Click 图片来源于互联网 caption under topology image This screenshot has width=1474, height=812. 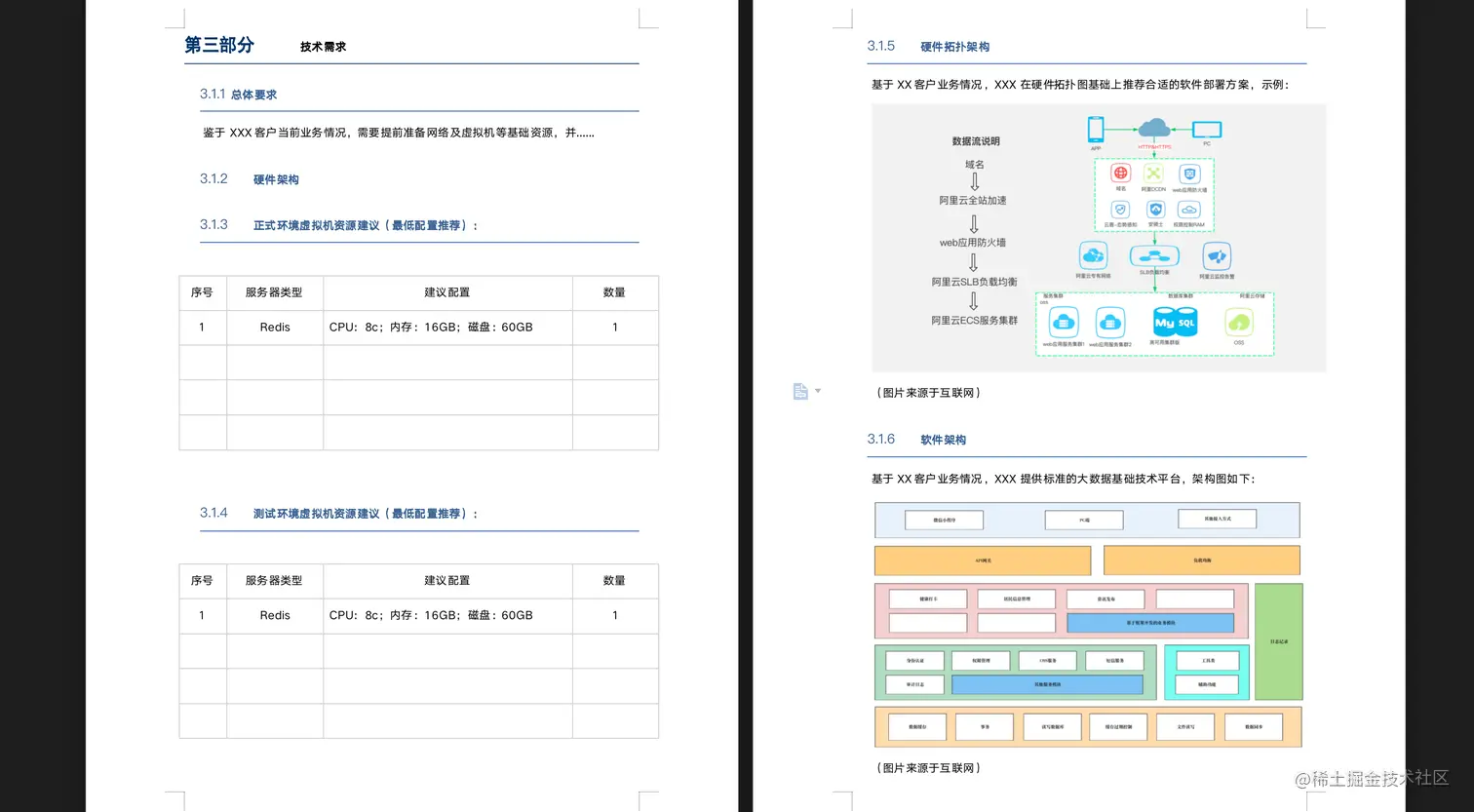928,393
